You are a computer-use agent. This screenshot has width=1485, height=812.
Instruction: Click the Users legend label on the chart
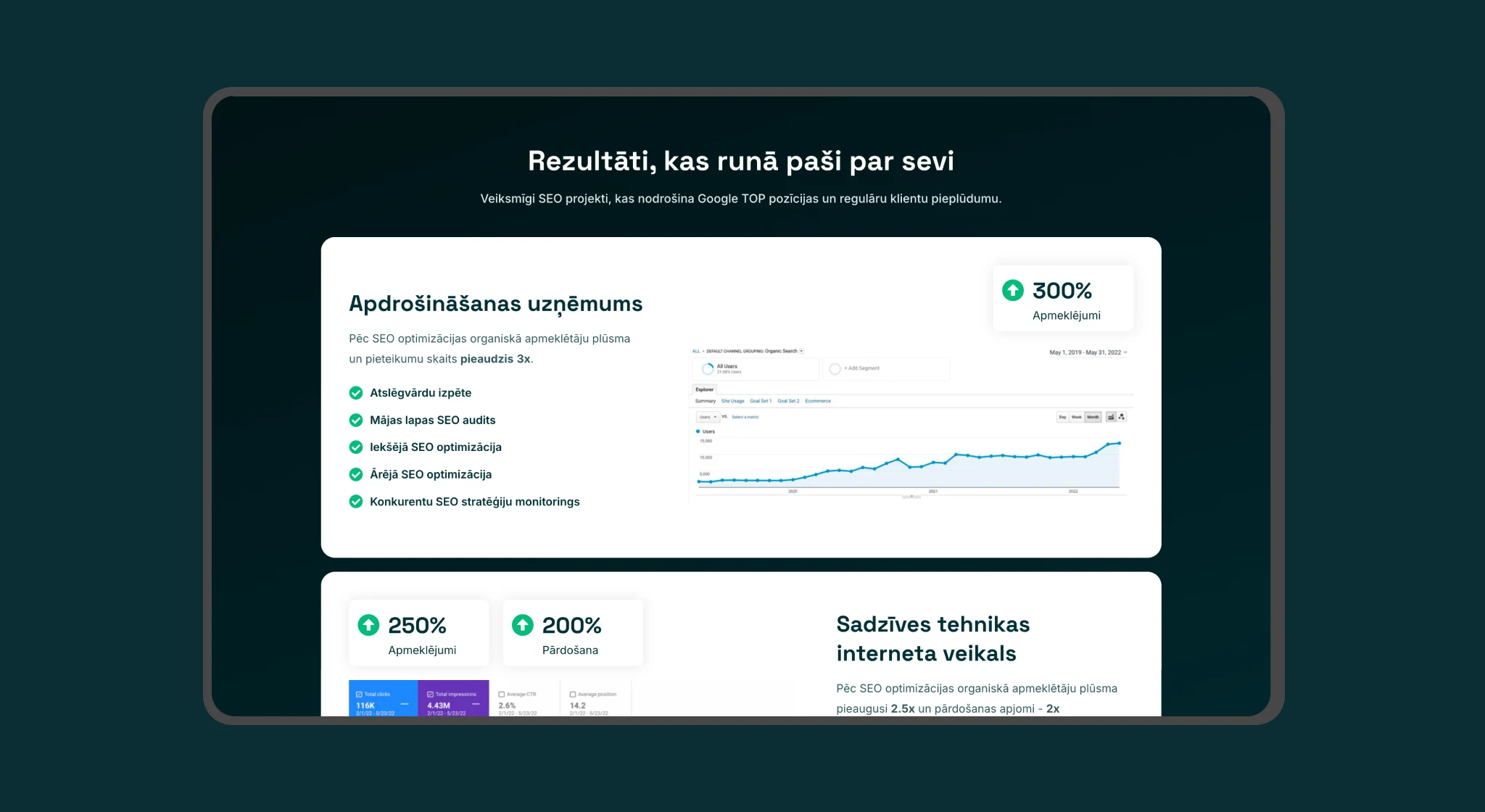click(x=708, y=431)
